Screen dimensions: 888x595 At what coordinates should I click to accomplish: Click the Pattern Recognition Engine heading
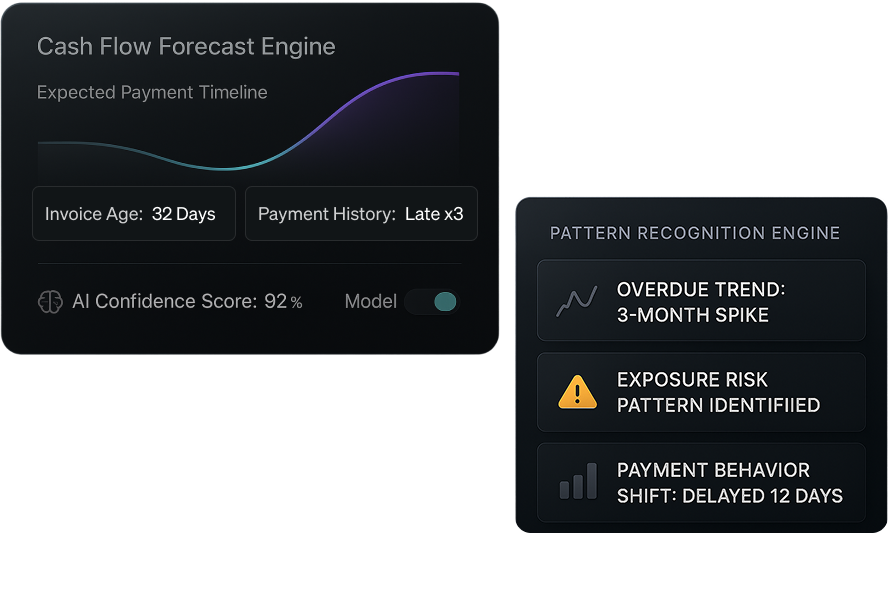coord(695,233)
